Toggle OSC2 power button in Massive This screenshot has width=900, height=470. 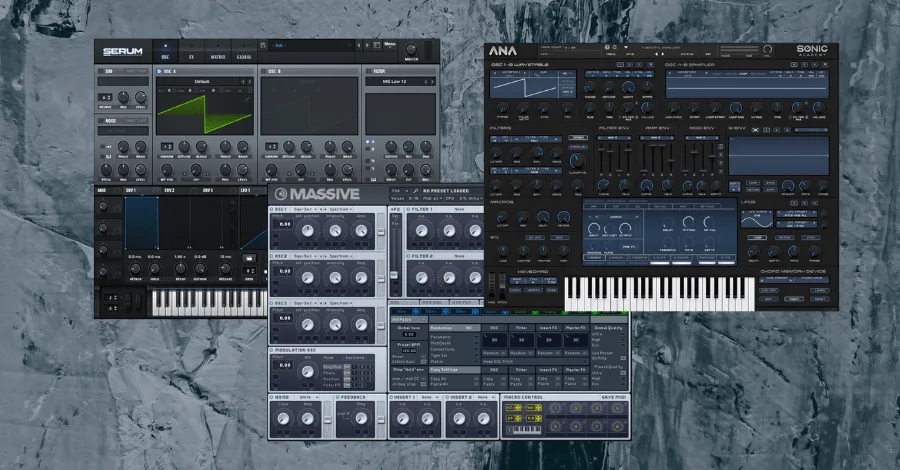[272, 257]
